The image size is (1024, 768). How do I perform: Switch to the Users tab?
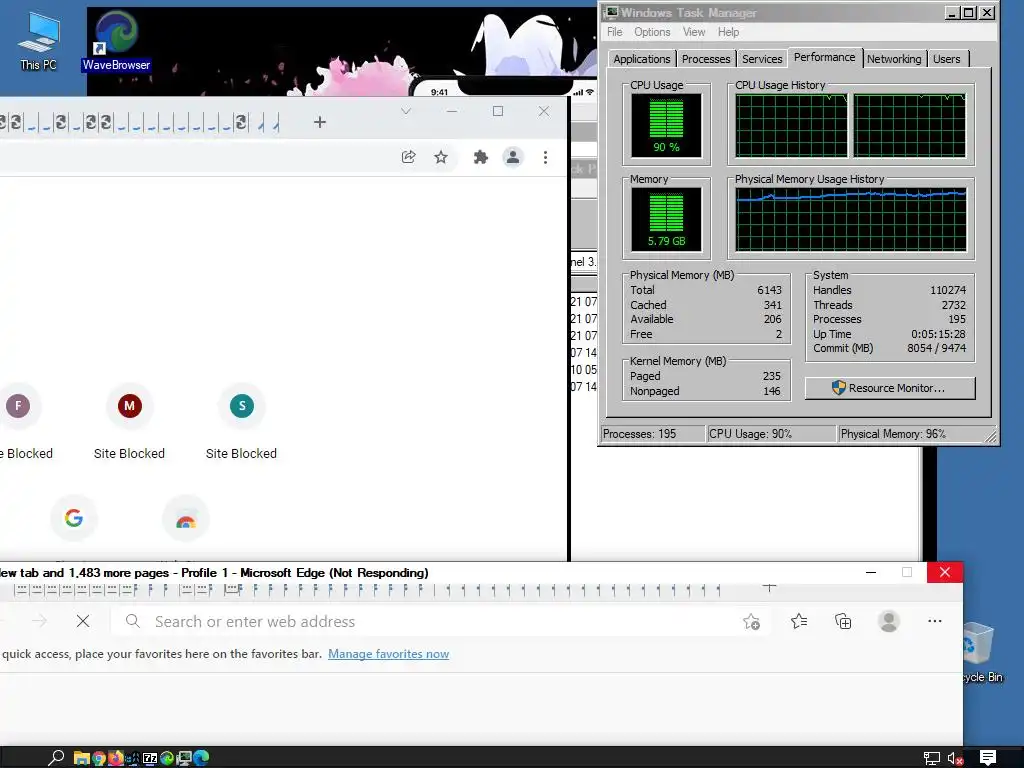tap(946, 59)
